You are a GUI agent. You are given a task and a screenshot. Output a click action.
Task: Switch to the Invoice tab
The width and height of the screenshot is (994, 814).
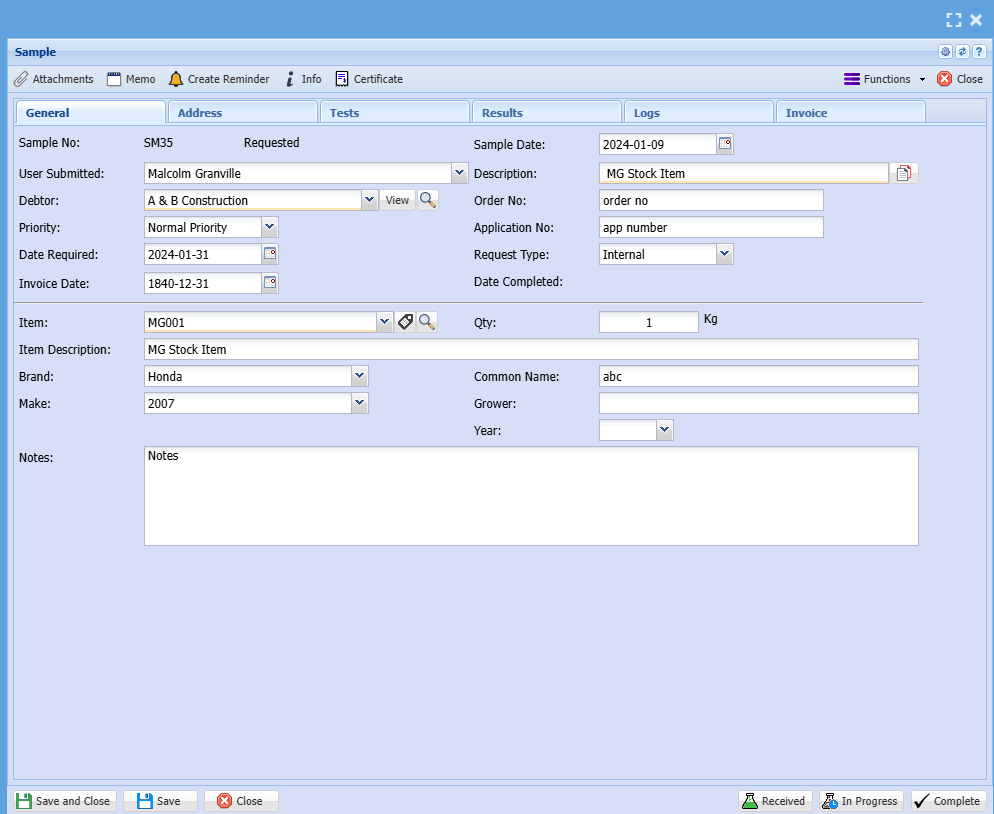click(x=806, y=113)
